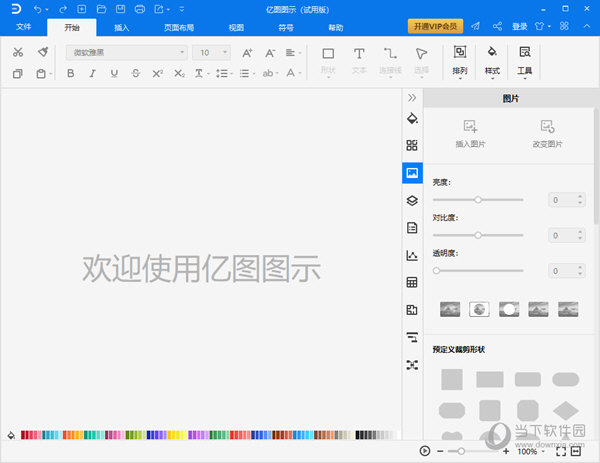Open the 样式 Style menu
The width and height of the screenshot is (600, 463).
point(492,62)
